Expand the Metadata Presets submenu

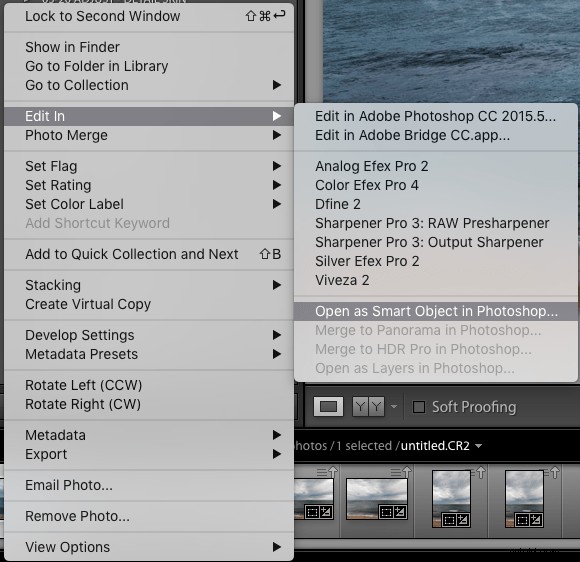click(x=149, y=354)
